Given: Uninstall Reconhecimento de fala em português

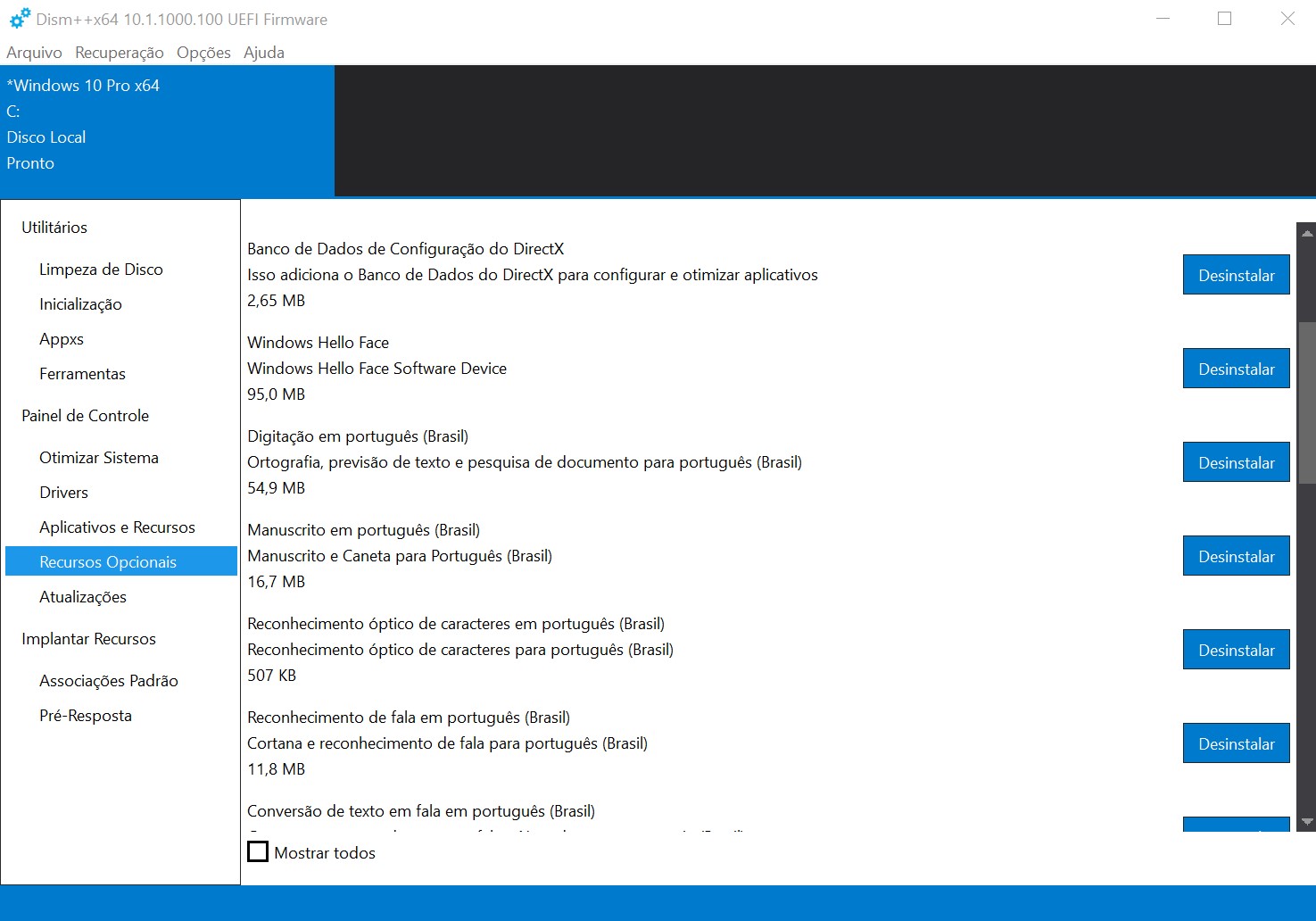Looking at the screenshot, I should tap(1237, 743).
